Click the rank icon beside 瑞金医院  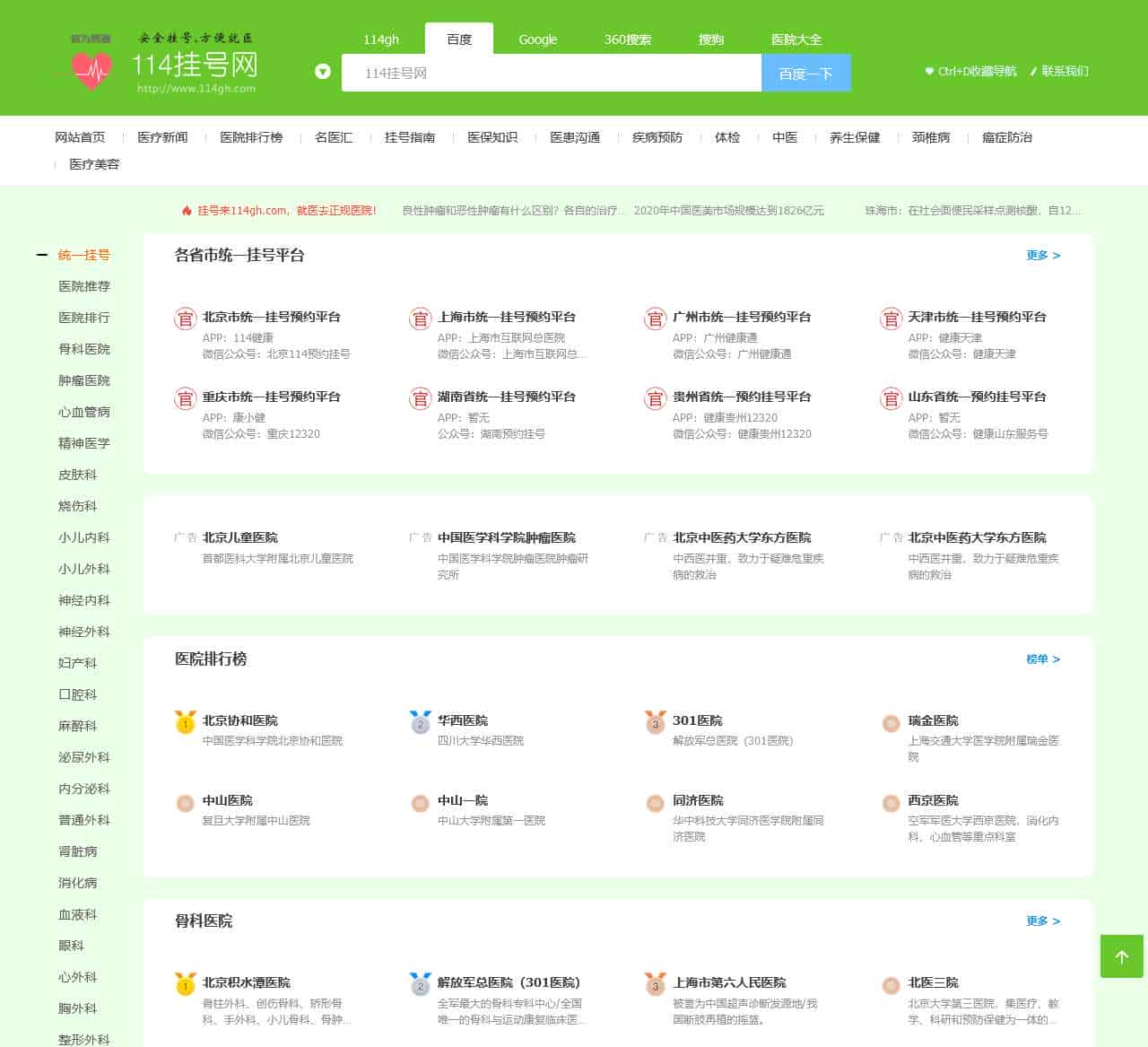[891, 723]
